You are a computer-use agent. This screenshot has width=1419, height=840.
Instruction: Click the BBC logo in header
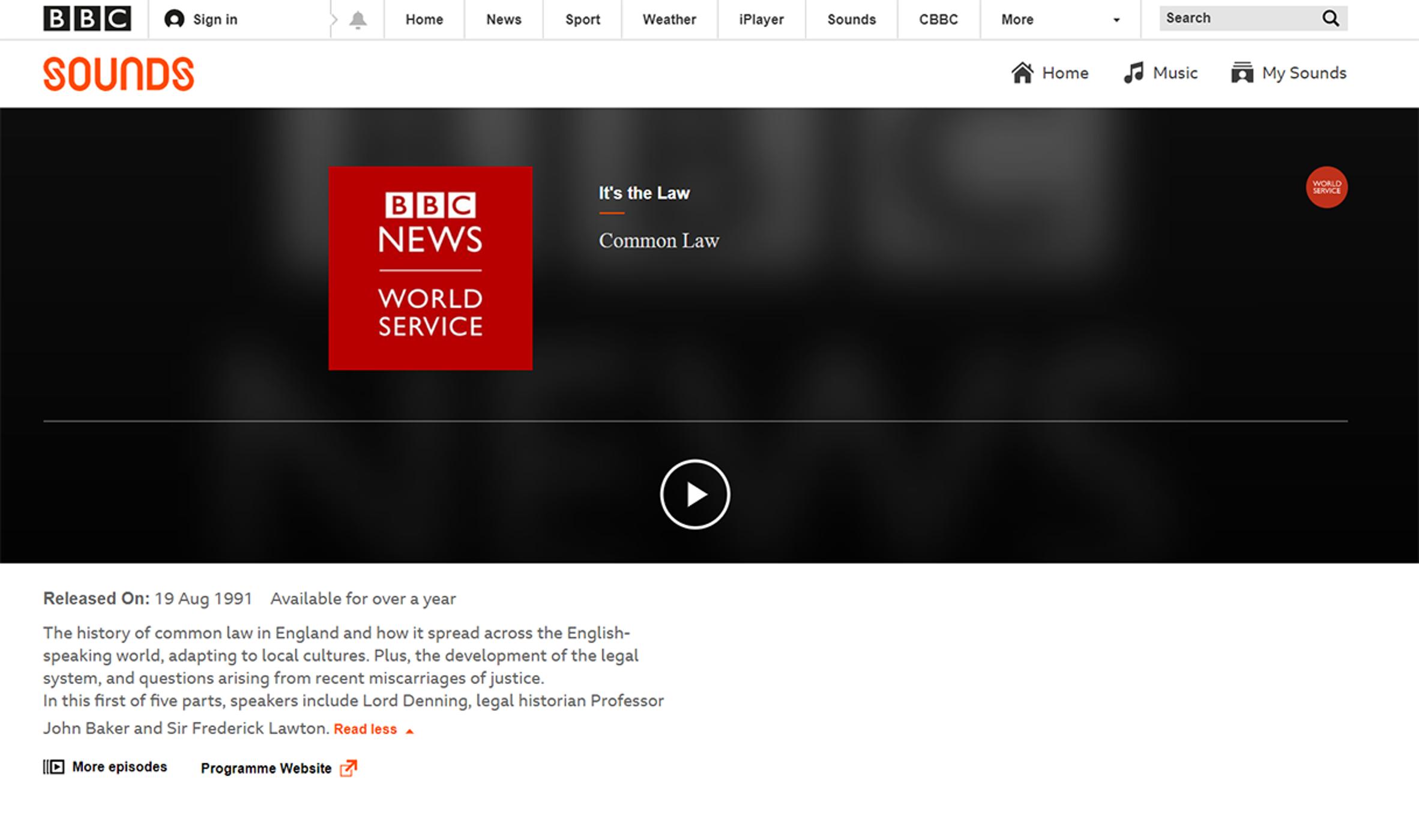[87, 19]
